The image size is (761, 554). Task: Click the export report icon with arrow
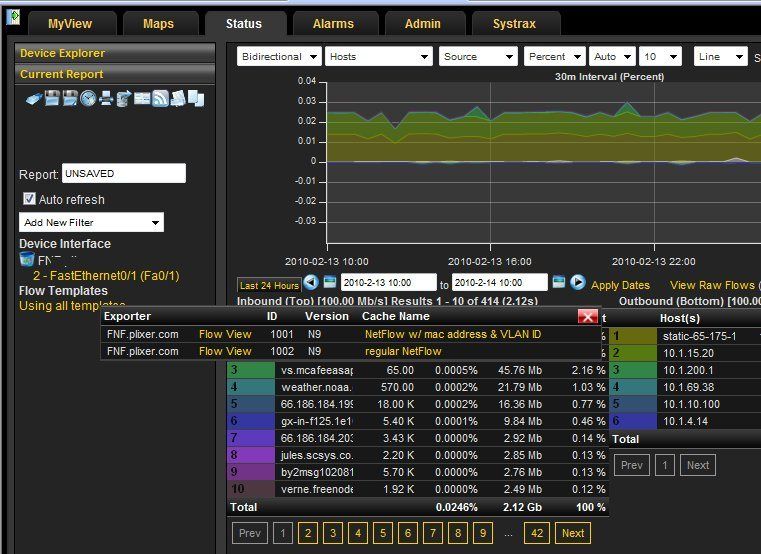[124, 99]
